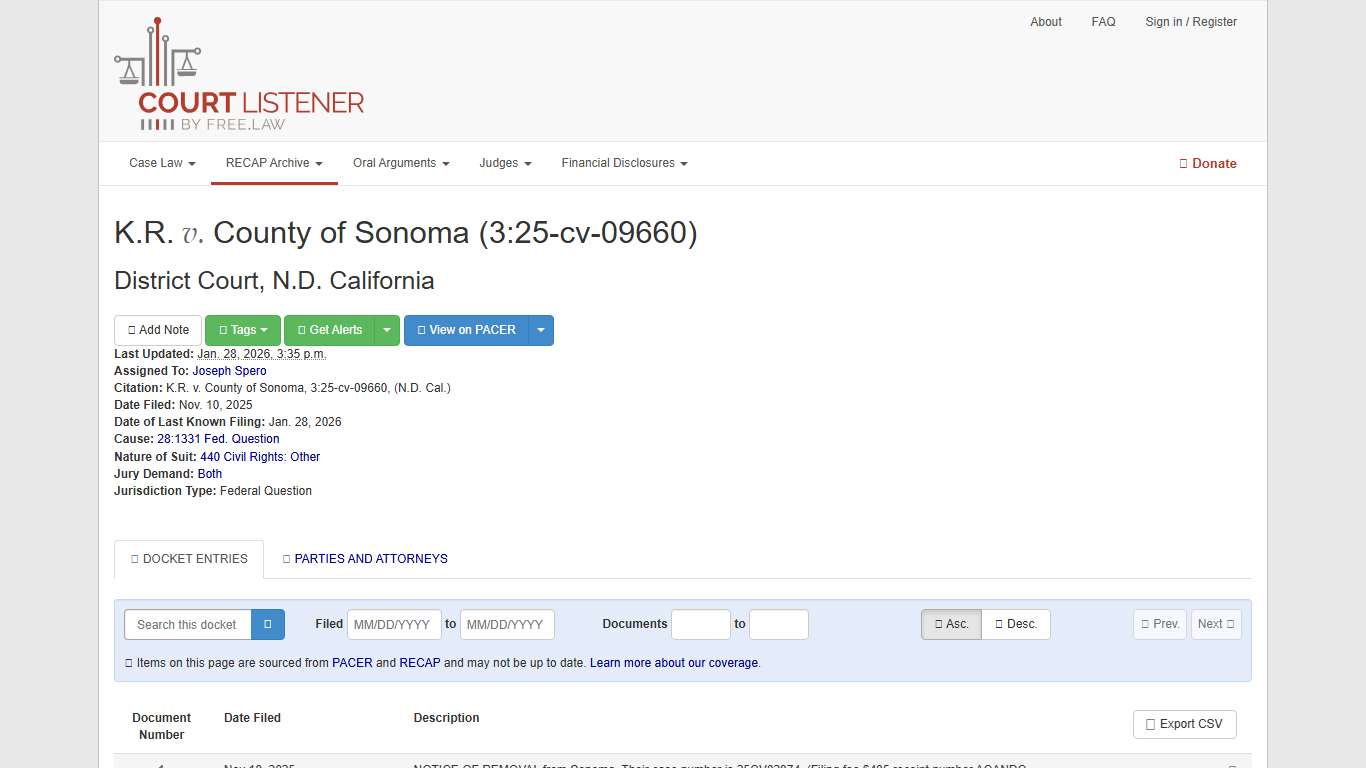
Task: Open the Judges dropdown menu
Action: tap(505, 163)
